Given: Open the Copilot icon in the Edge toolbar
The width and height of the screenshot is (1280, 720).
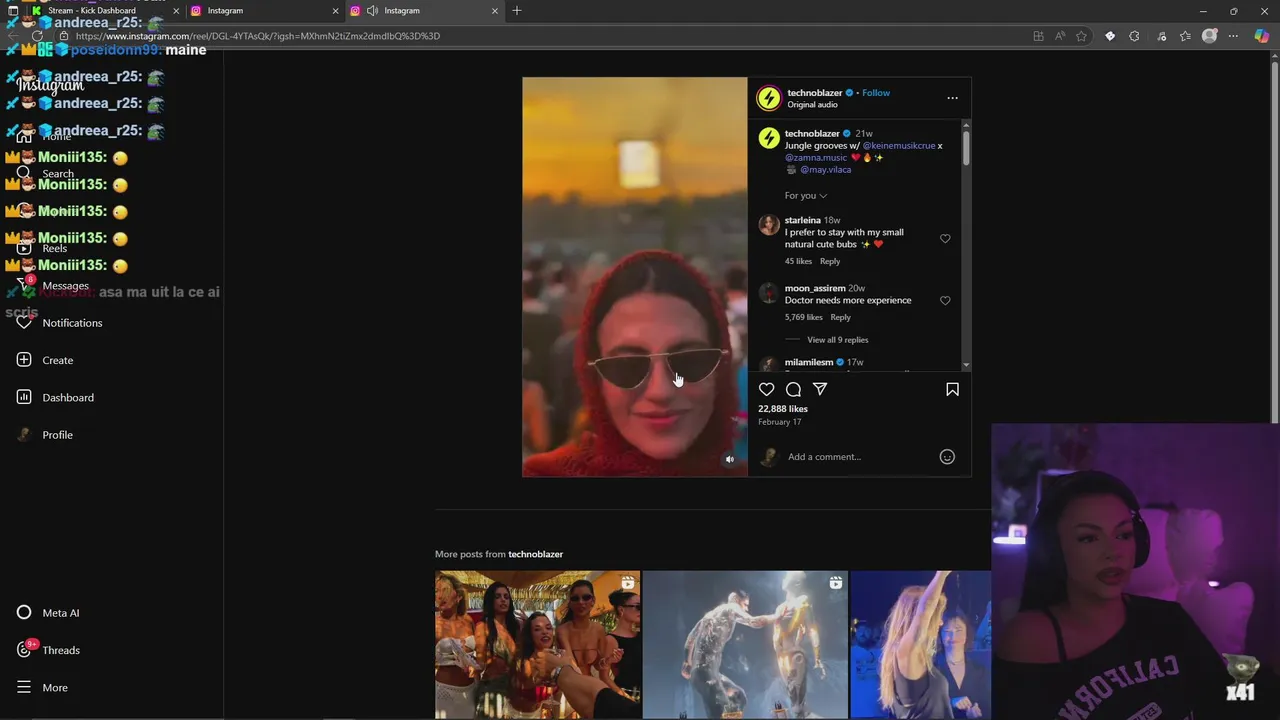Looking at the screenshot, I should [1262, 36].
